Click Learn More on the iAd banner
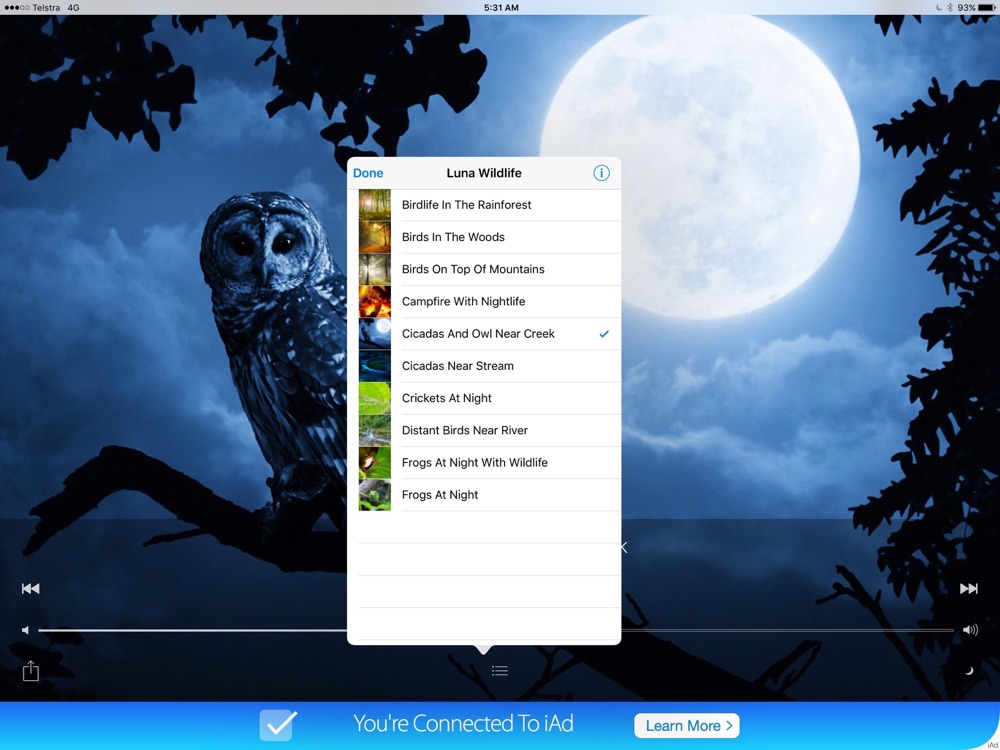 pyautogui.click(x=685, y=725)
